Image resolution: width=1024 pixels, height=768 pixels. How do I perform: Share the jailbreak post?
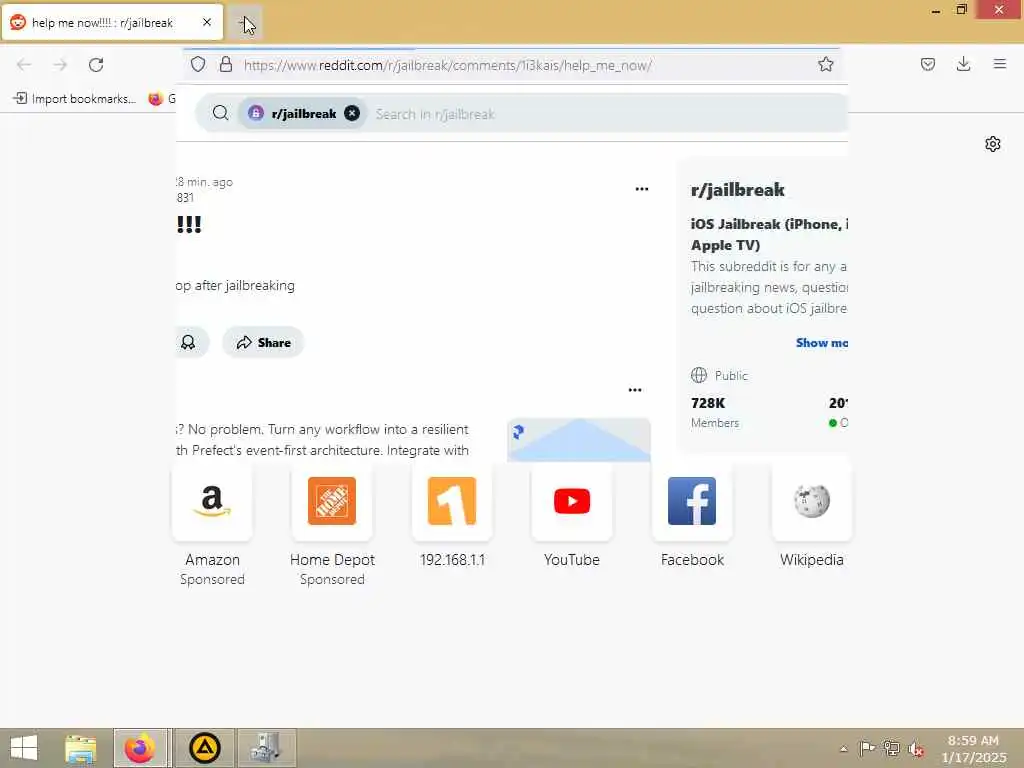pos(263,342)
